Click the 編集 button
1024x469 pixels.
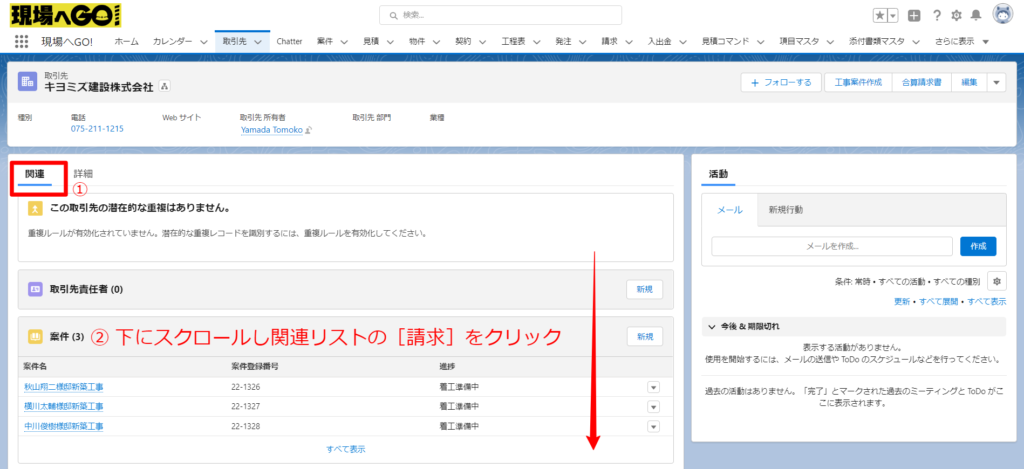coord(969,82)
